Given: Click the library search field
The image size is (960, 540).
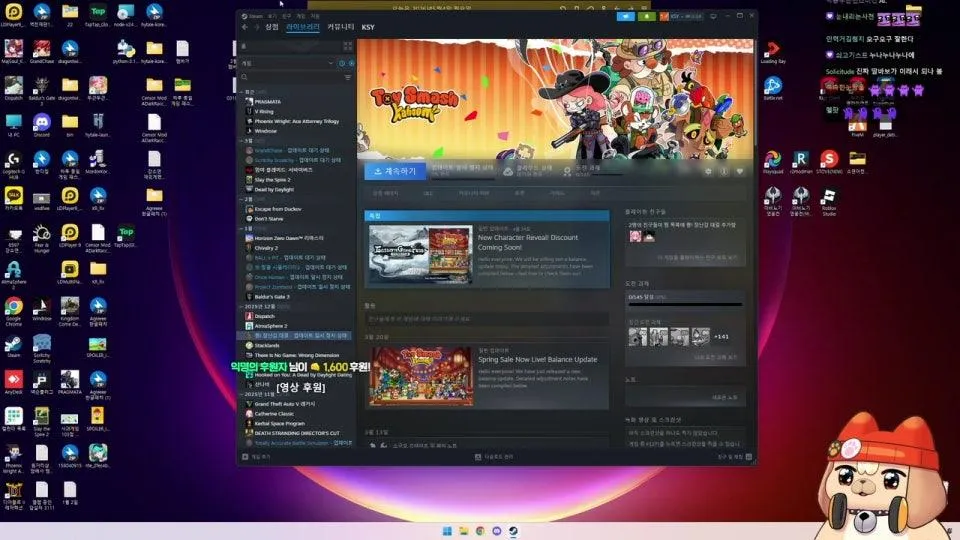Looking at the screenshot, I should (290, 78).
